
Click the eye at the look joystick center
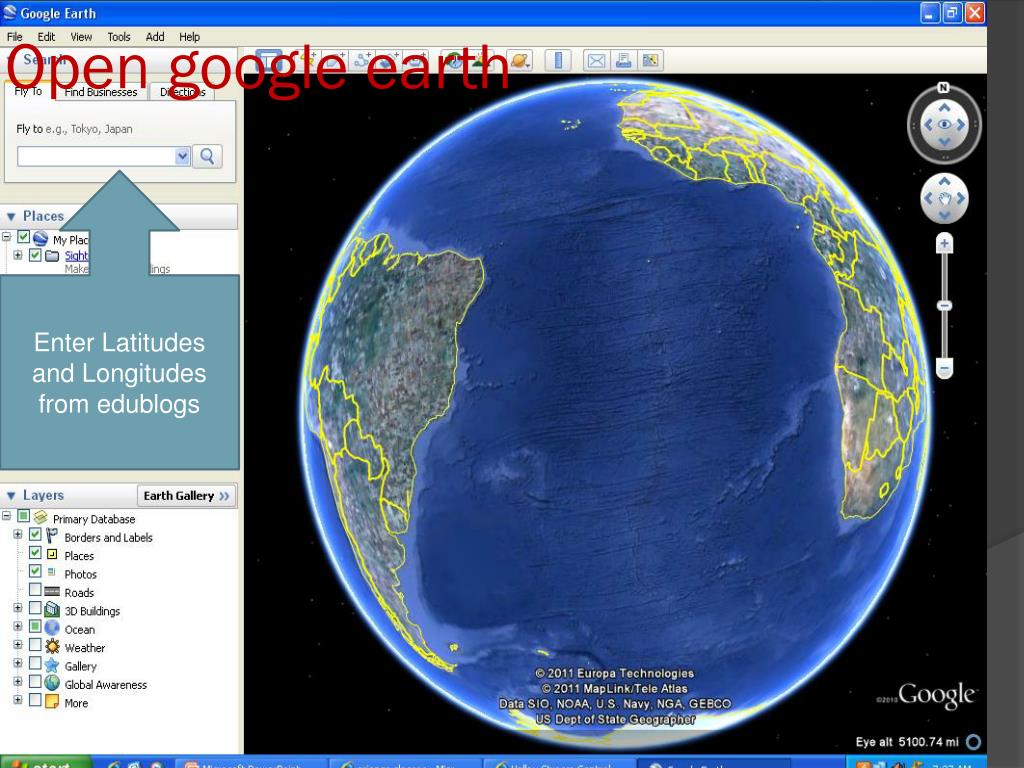(944, 125)
